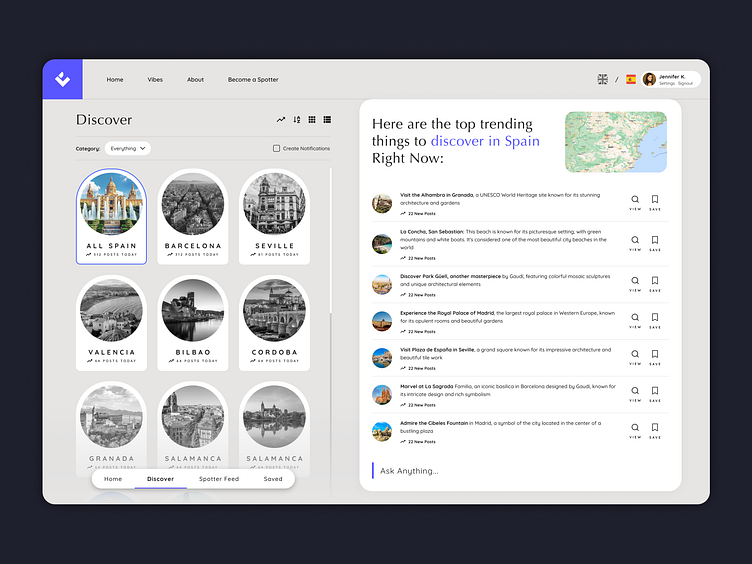Open Spotter Feed tab
The width and height of the screenshot is (752, 564).
(x=219, y=479)
